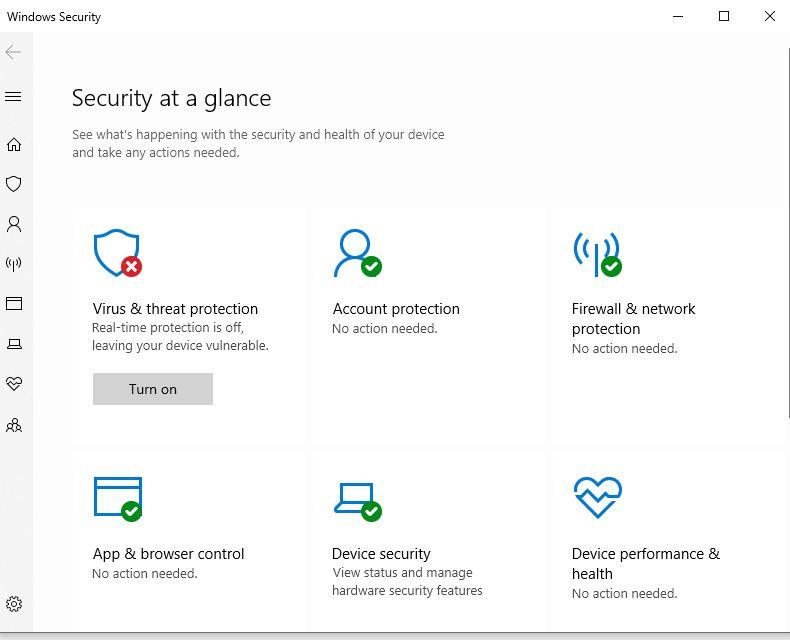Click the 'Security at a glance' heading
The image size is (790, 640).
(171, 98)
